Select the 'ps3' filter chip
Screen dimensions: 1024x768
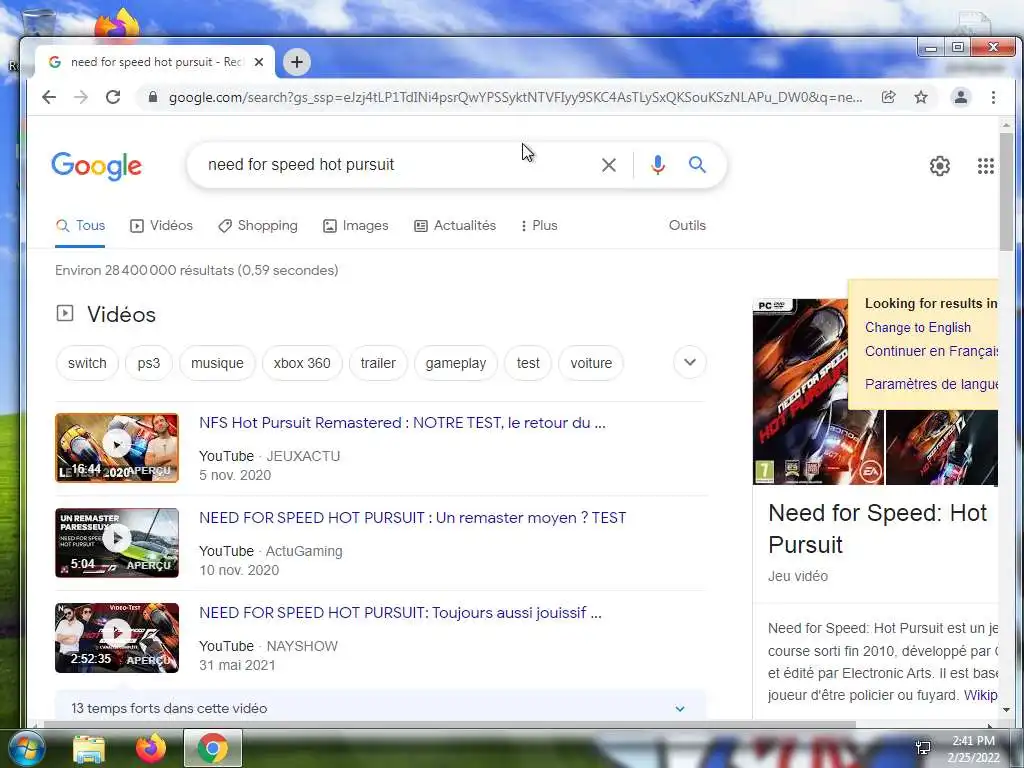tap(149, 363)
